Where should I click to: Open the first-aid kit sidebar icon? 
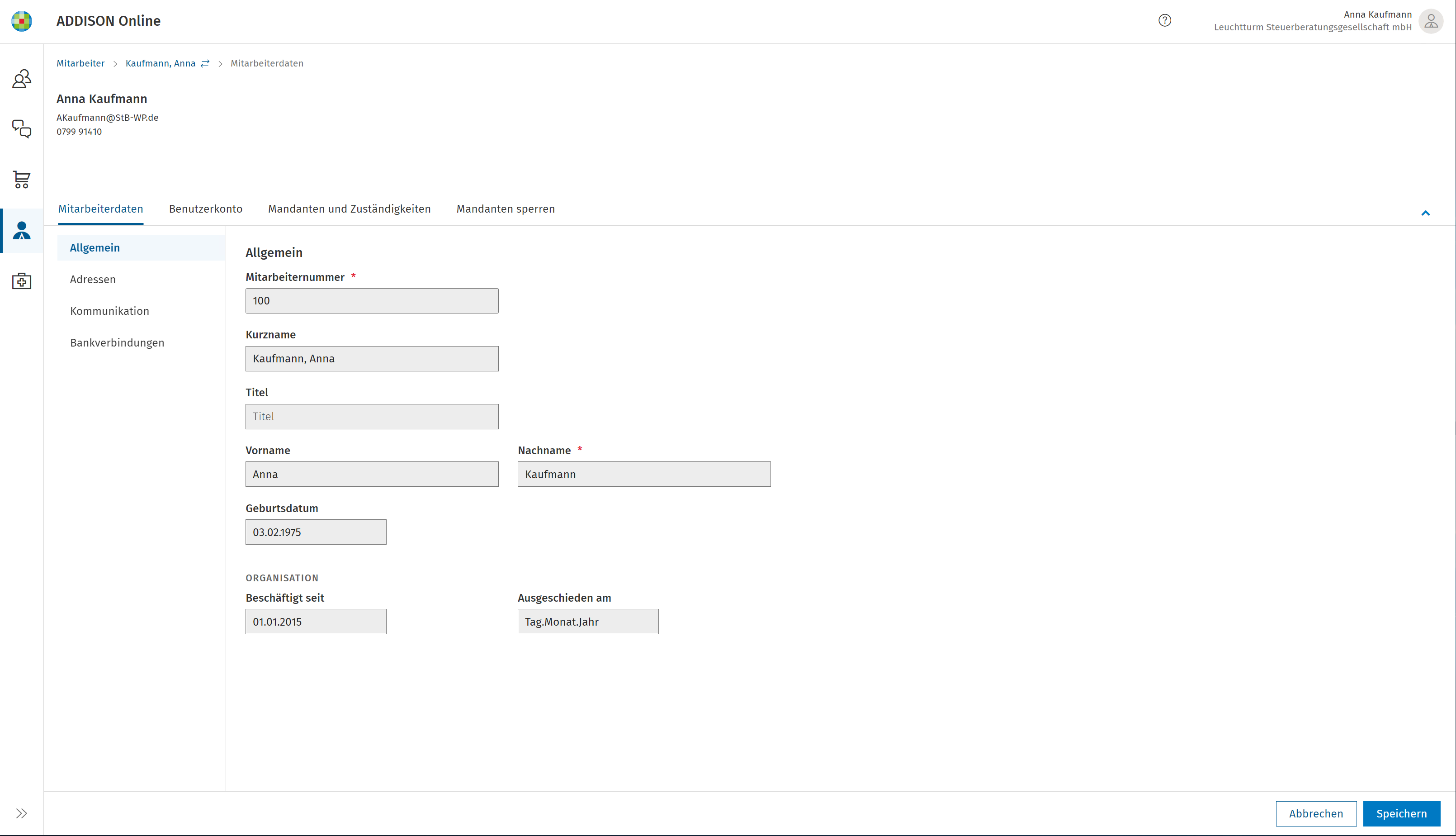point(22,281)
